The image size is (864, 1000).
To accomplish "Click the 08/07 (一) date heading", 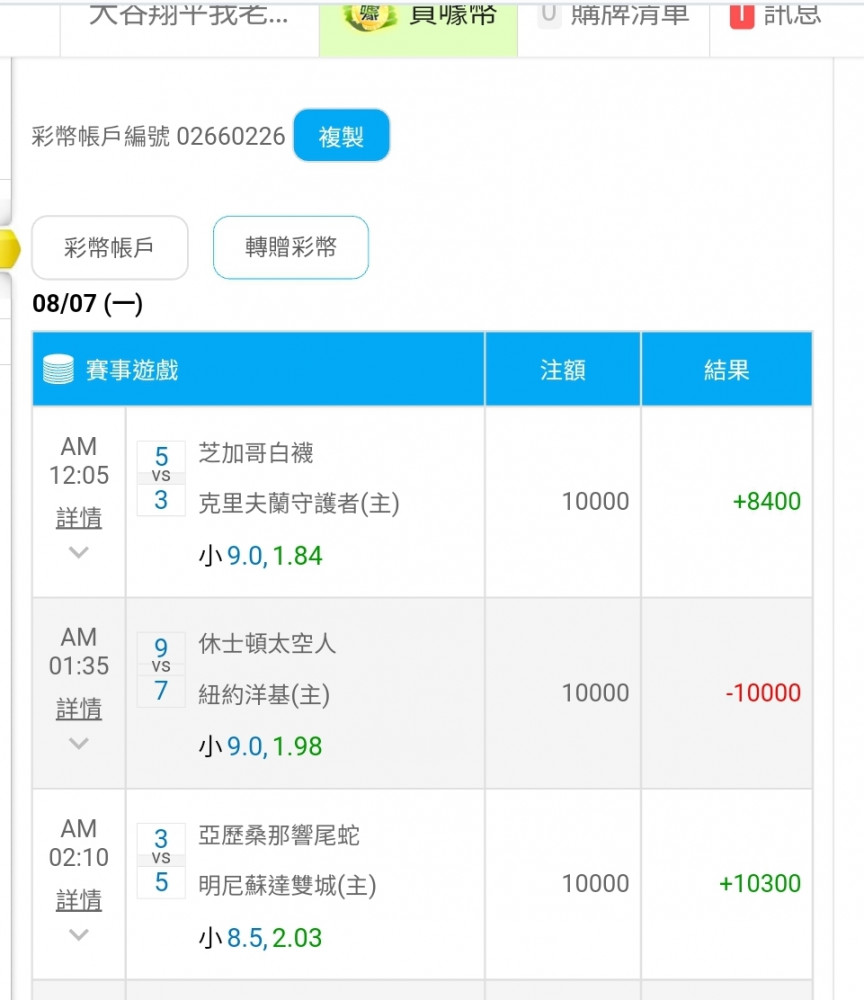I will tap(87, 304).
